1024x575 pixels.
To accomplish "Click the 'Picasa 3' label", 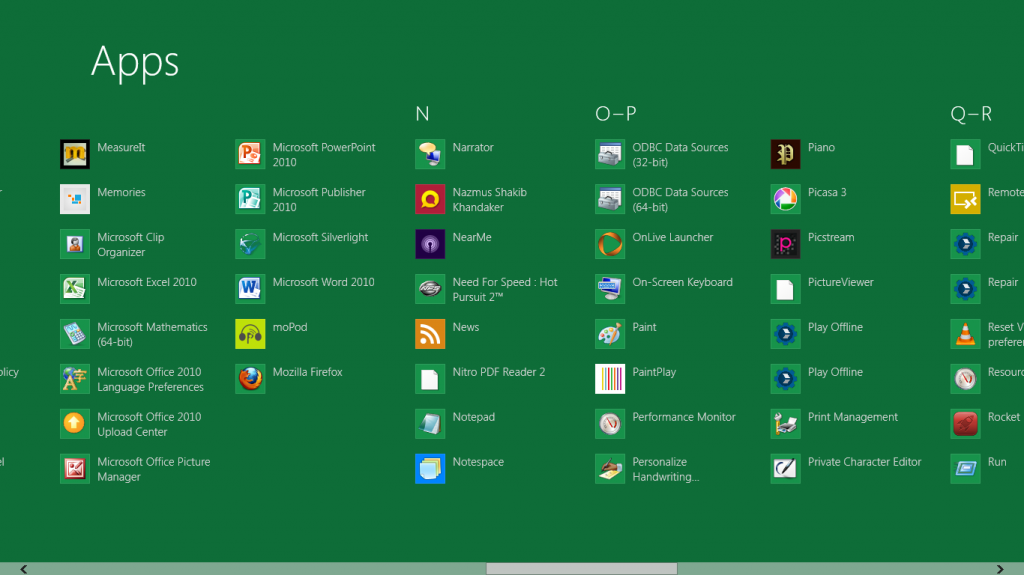I will [x=827, y=192].
